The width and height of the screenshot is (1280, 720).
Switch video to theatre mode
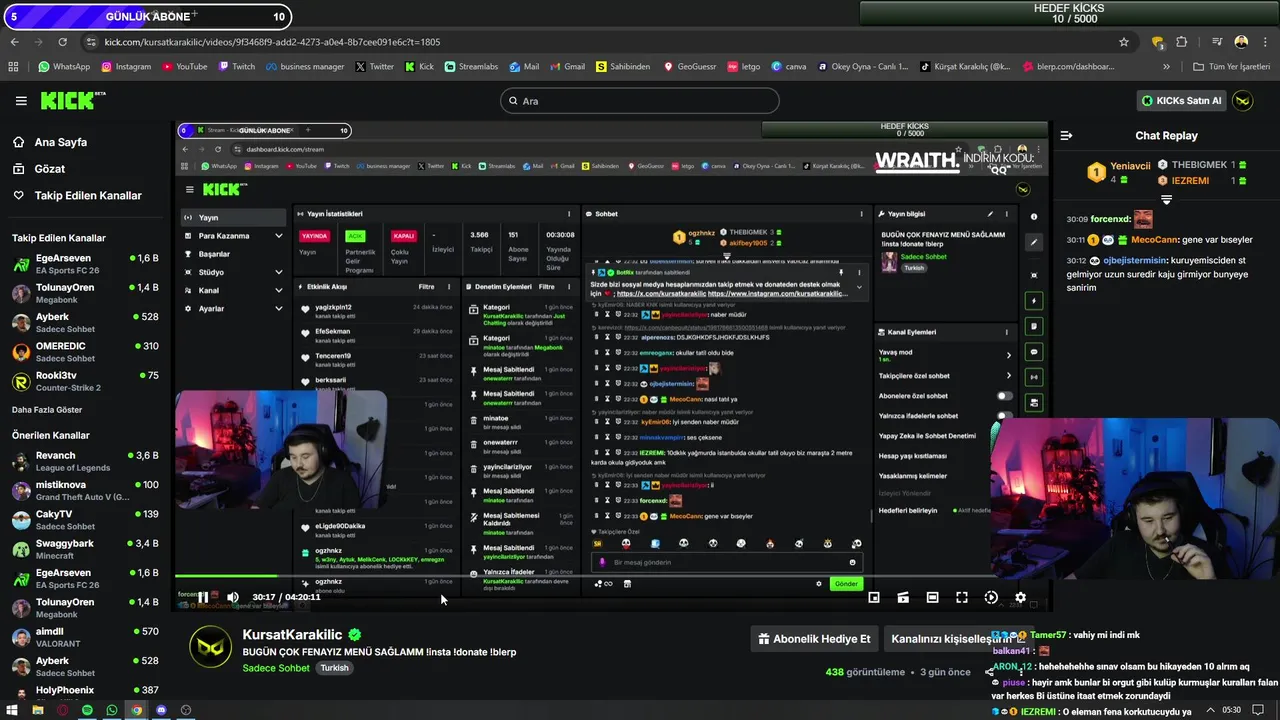coord(932,597)
